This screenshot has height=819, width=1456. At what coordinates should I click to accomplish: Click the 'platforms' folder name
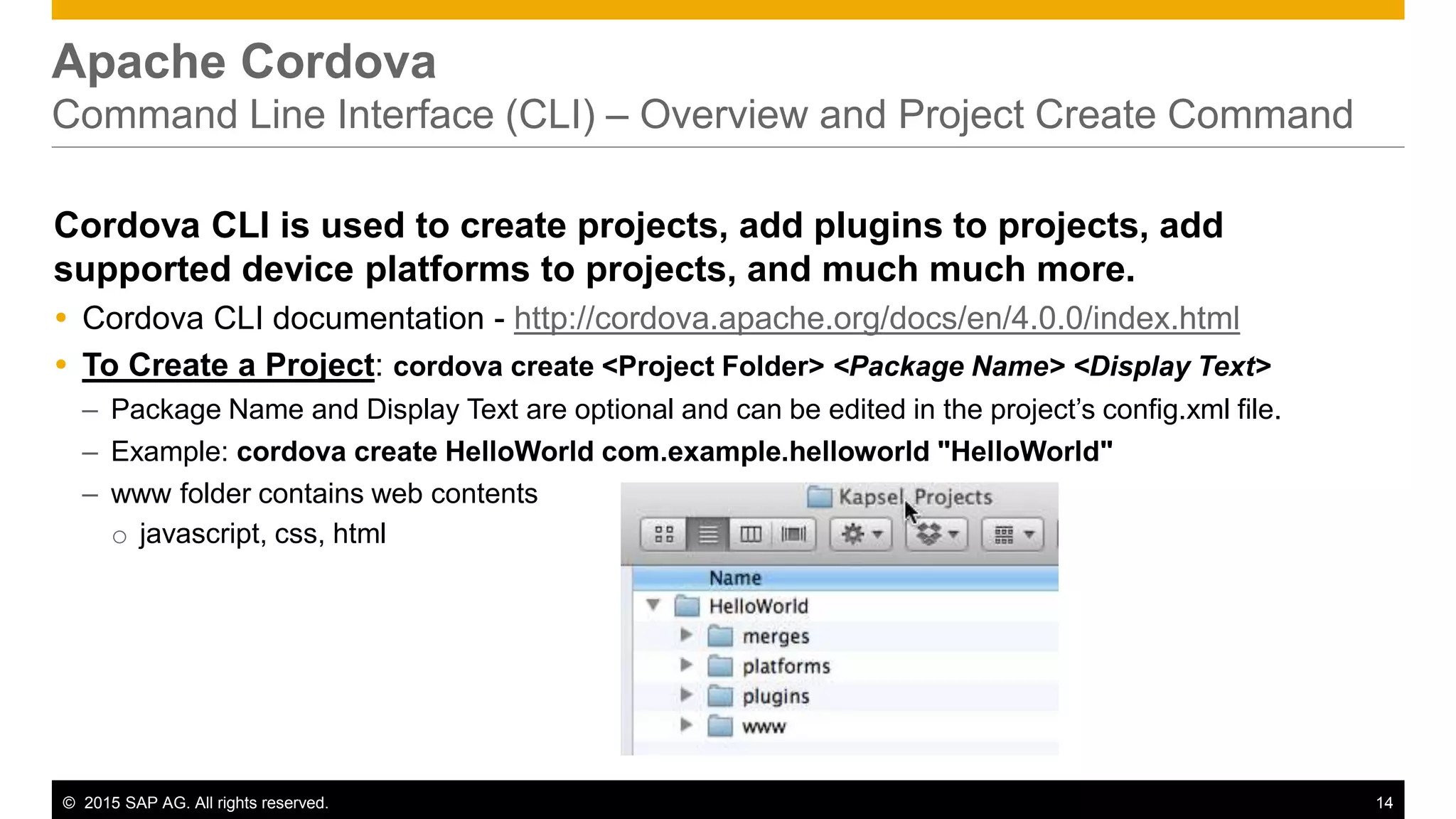[786, 666]
